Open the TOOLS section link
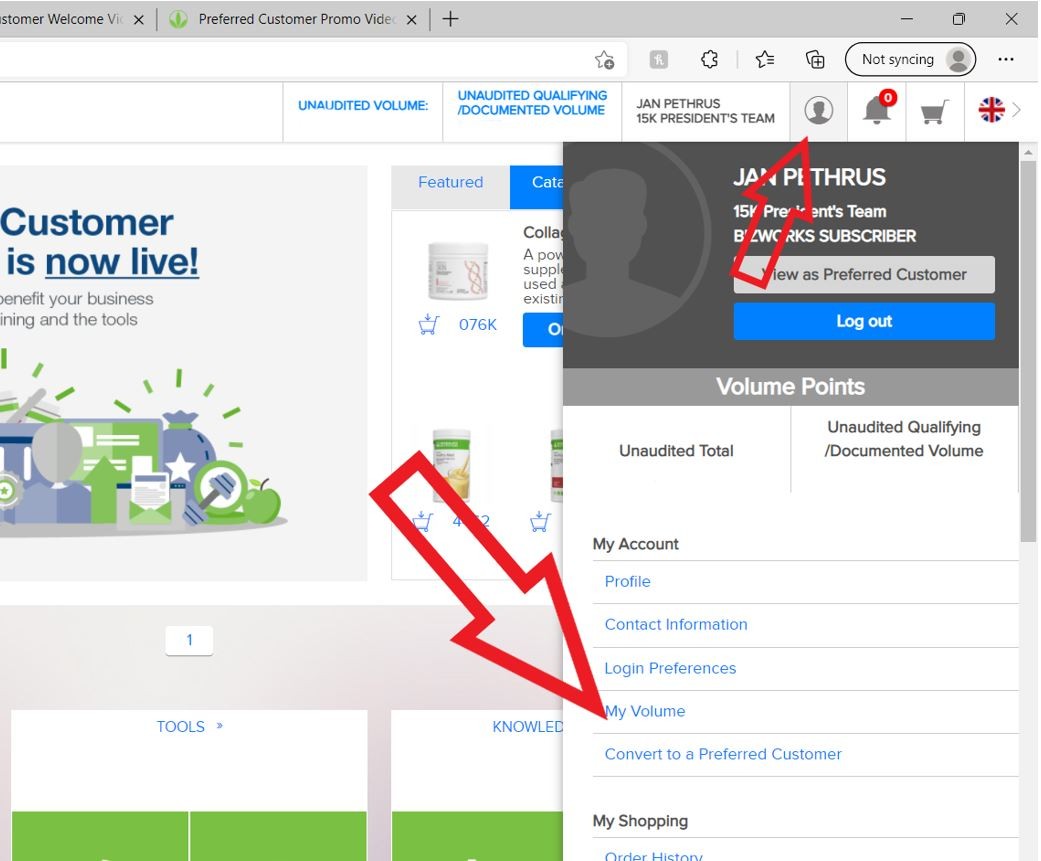This screenshot has height=861, width=1041. click(190, 727)
